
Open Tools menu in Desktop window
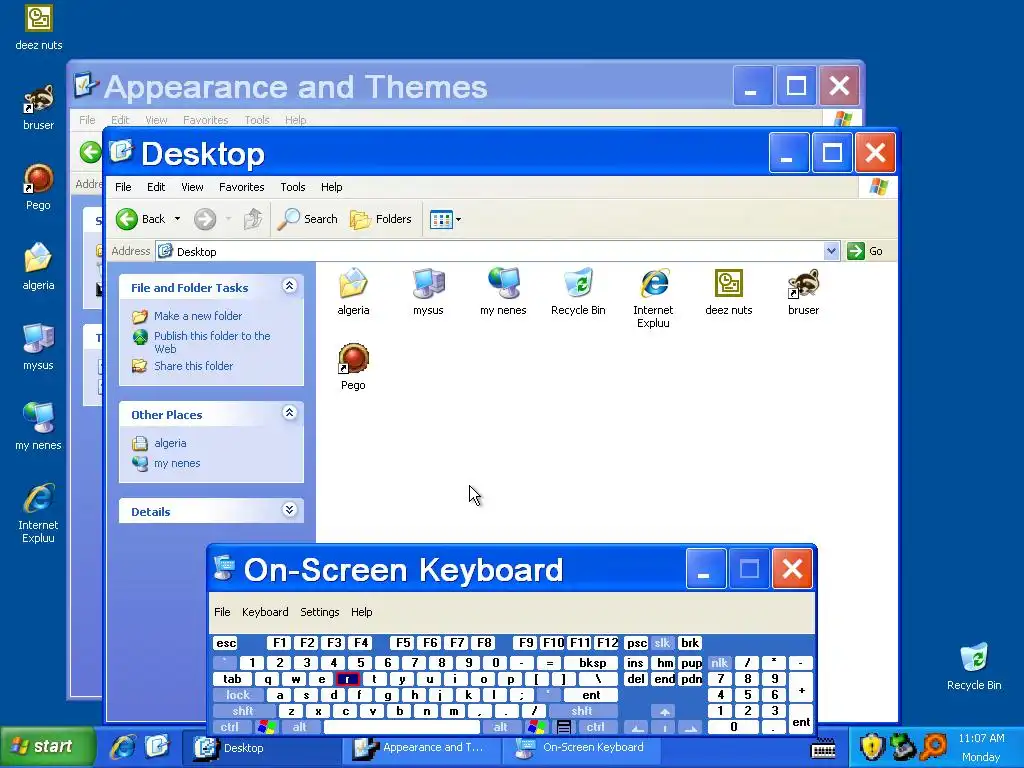click(293, 187)
